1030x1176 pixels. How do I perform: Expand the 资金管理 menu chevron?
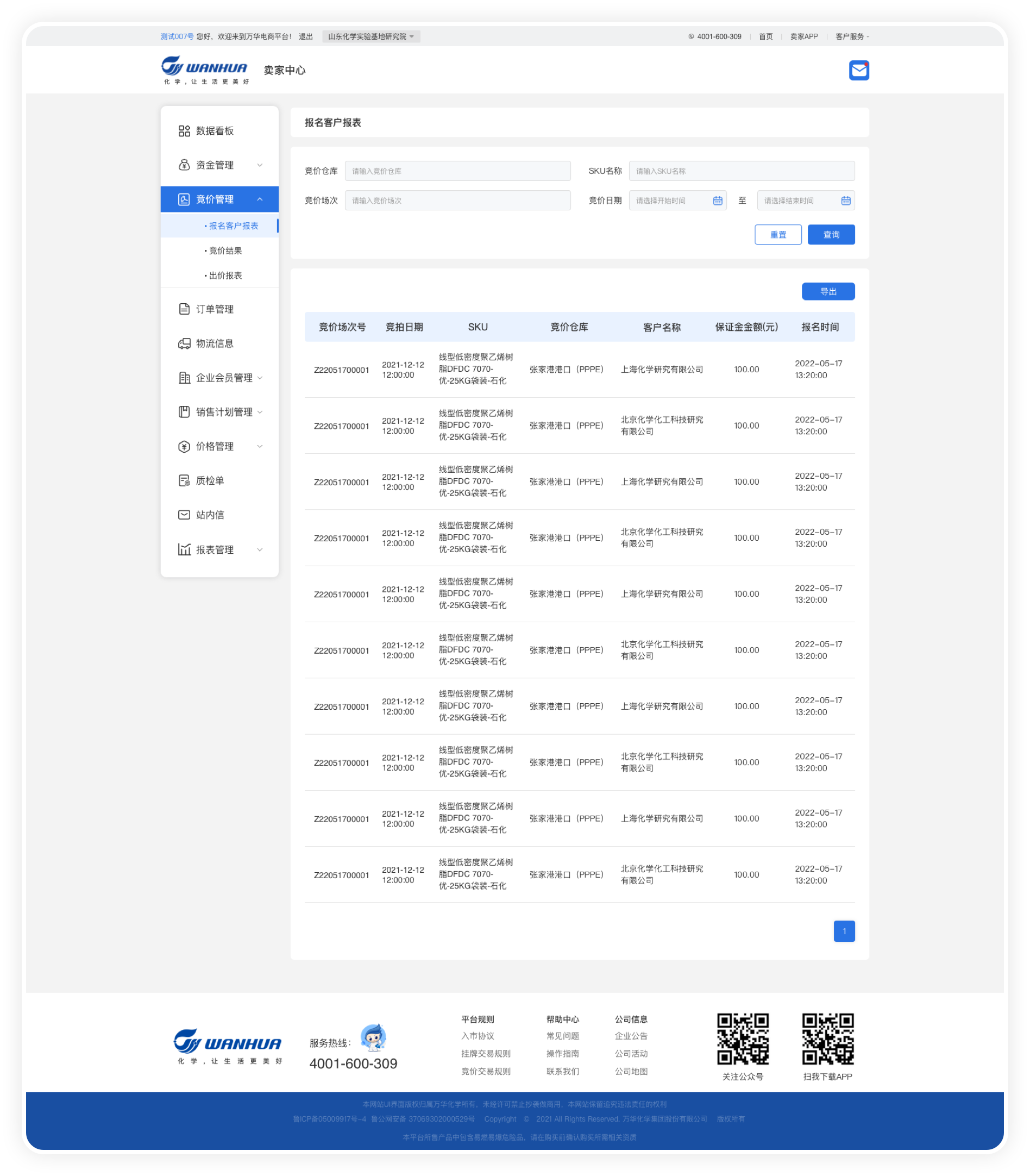click(260, 165)
